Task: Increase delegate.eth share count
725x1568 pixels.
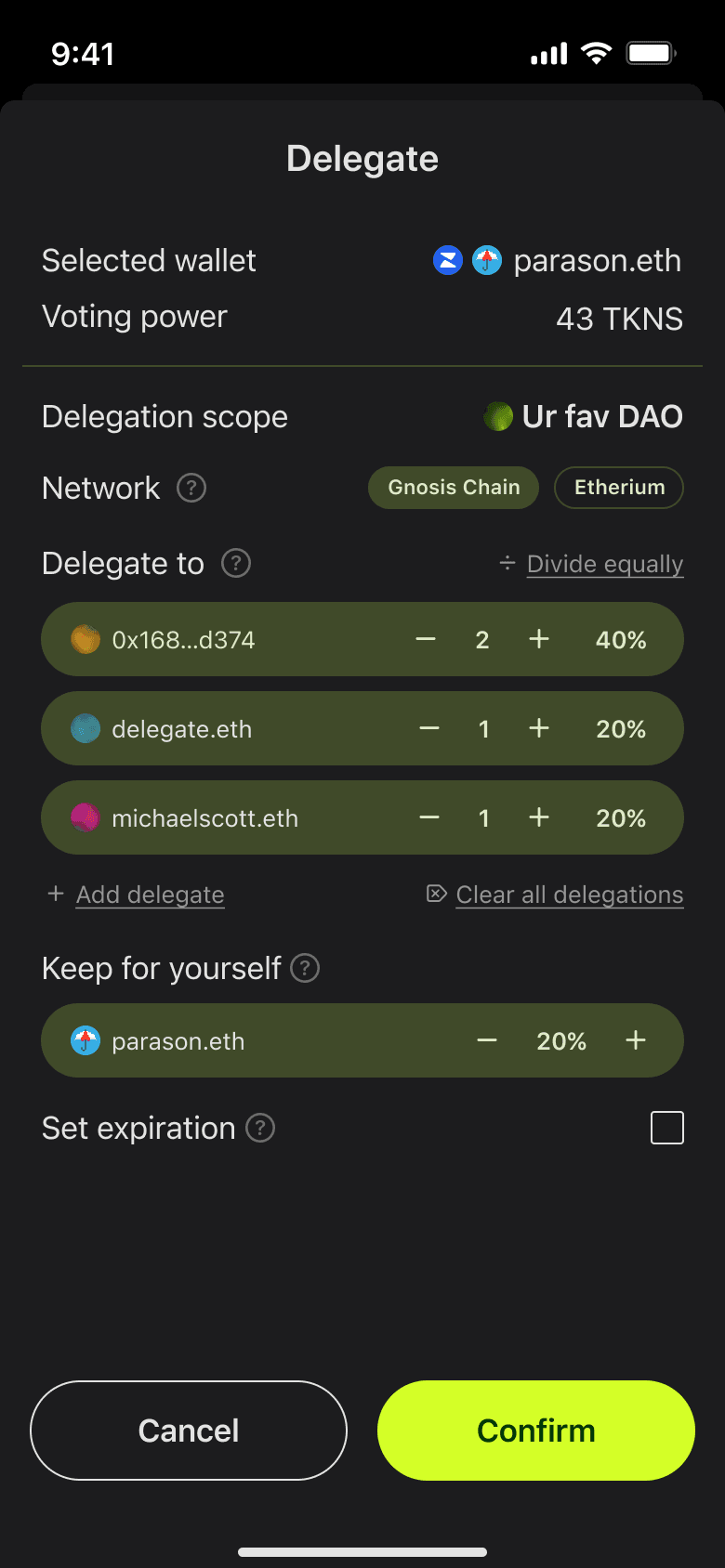Action: tap(539, 728)
